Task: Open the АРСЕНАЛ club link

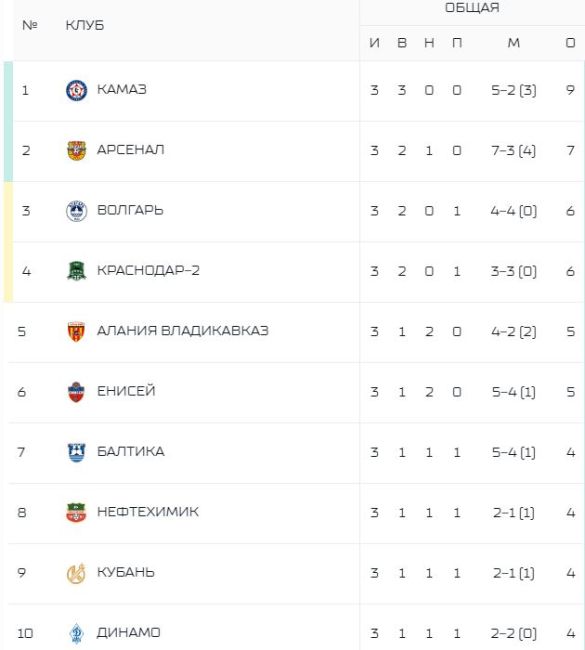Action: 131,150
